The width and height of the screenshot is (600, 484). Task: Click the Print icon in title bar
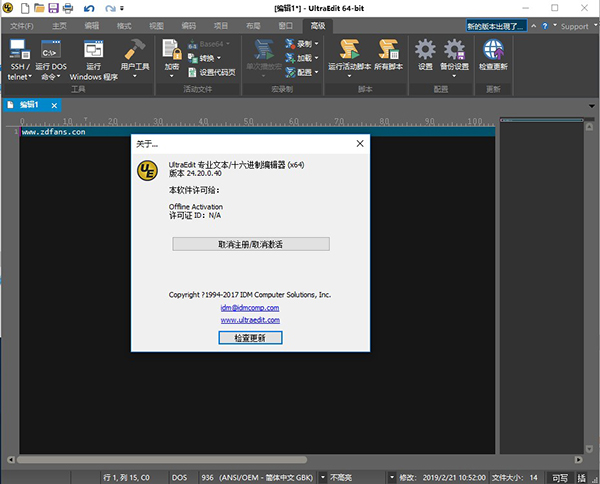68,8
